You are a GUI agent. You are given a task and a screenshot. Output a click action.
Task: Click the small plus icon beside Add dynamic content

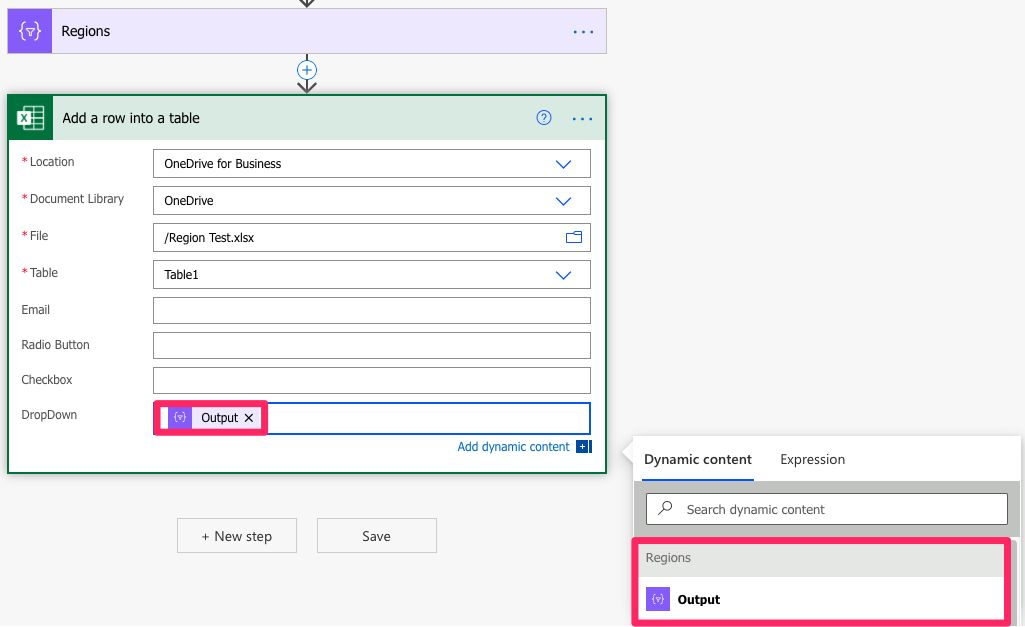point(582,446)
